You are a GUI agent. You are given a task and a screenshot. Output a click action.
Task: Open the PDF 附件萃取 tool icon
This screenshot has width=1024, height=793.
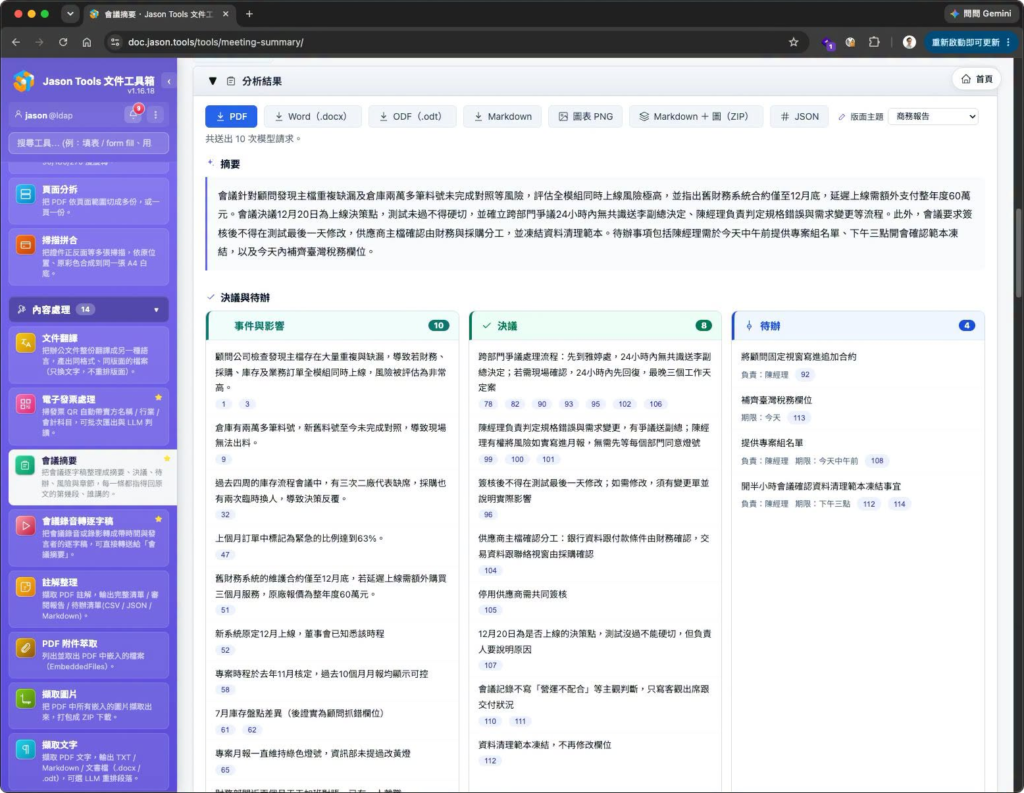[x=25, y=648]
